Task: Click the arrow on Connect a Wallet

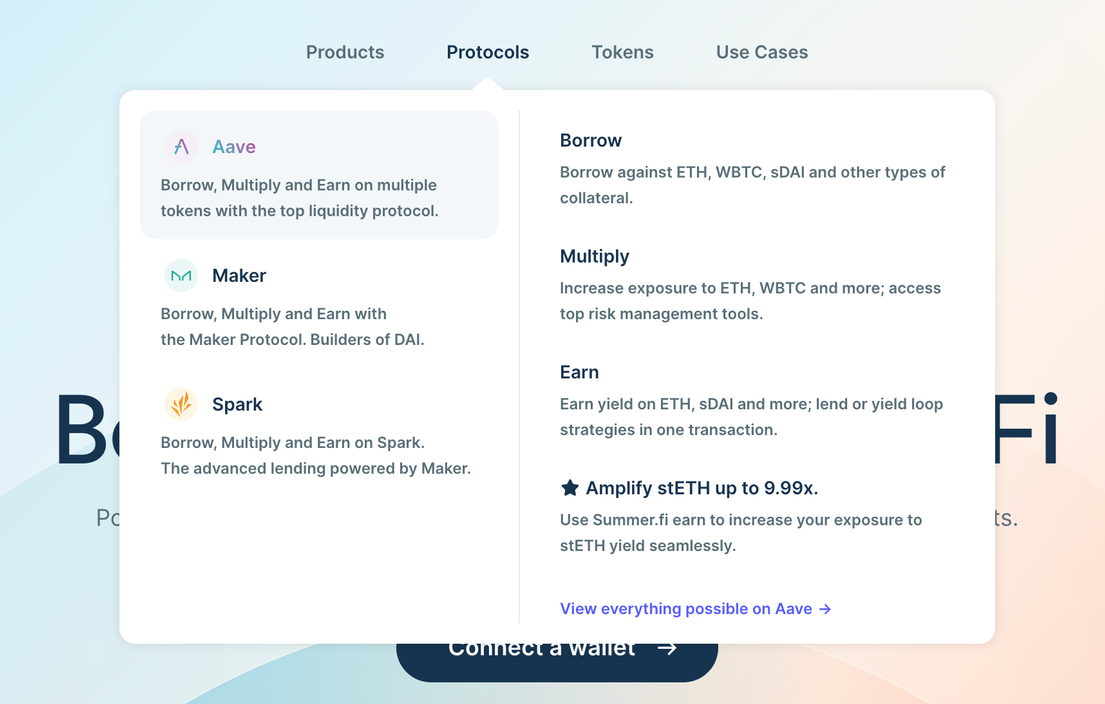Action: (667, 648)
